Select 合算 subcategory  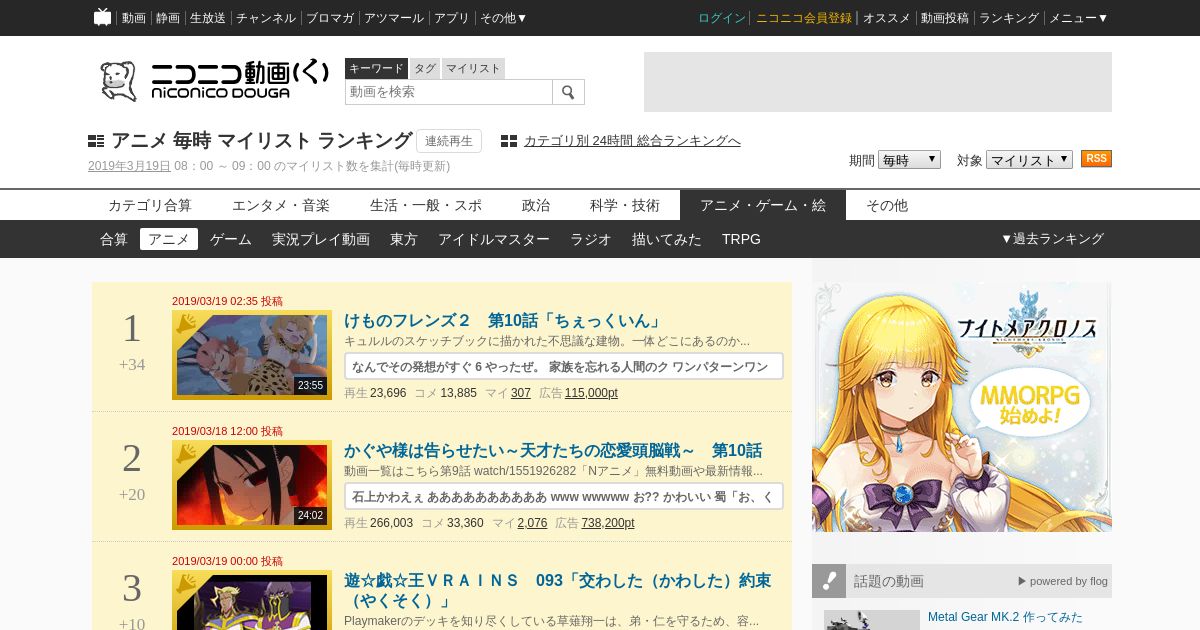114,239
